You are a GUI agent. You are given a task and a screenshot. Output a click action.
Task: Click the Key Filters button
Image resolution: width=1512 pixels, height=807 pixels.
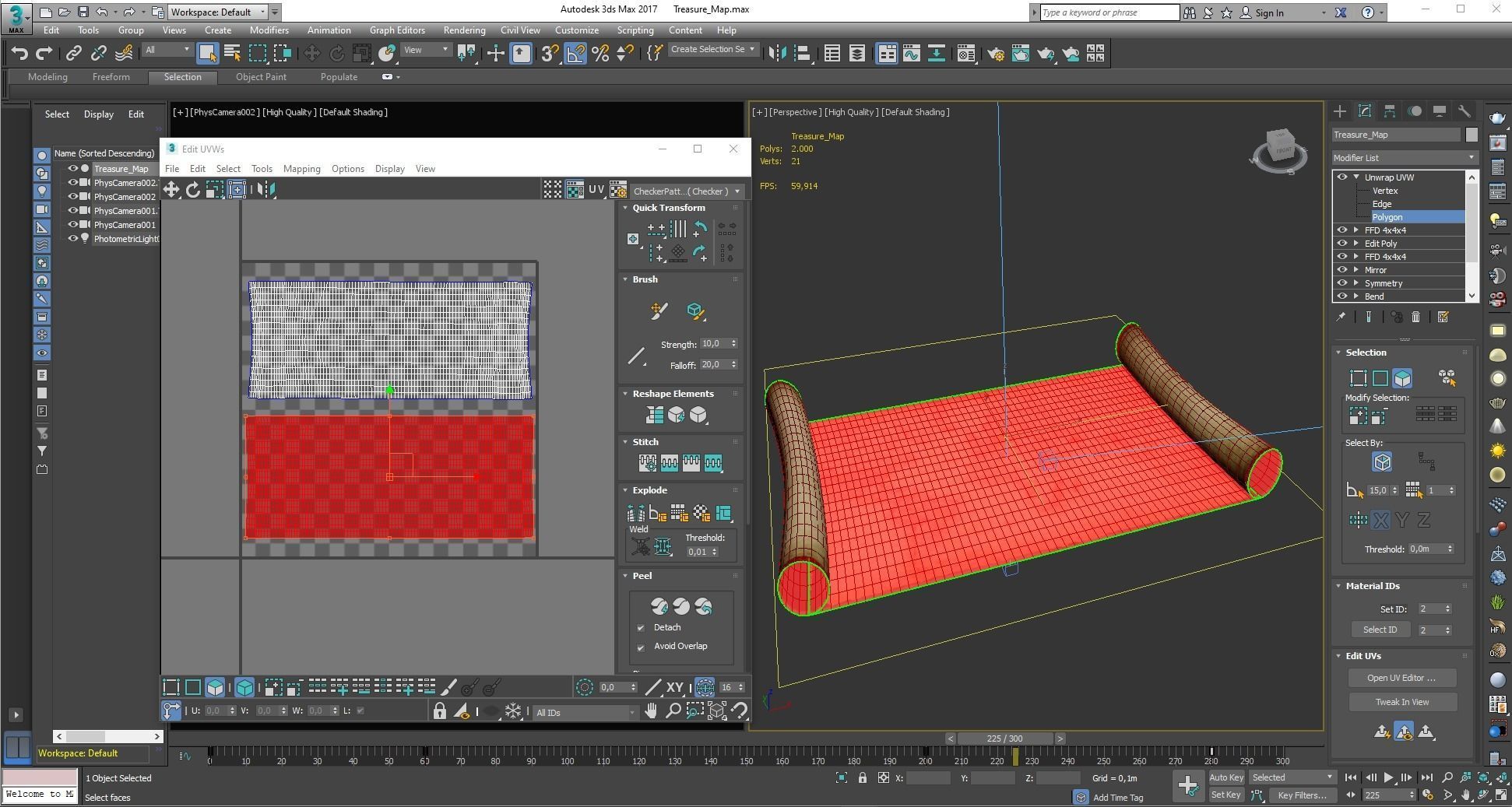point(1302,795)
